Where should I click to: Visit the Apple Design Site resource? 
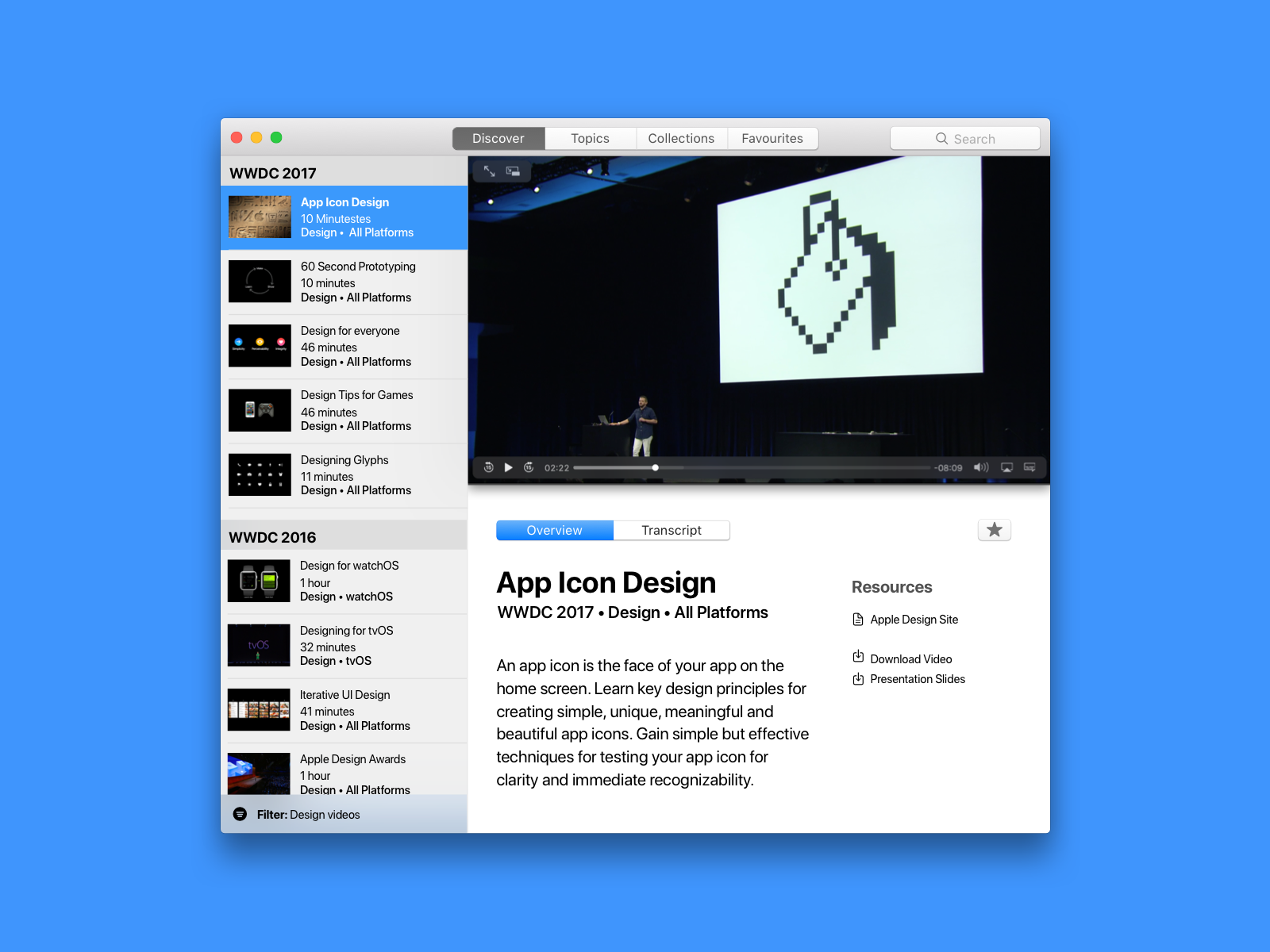point(914,620)
